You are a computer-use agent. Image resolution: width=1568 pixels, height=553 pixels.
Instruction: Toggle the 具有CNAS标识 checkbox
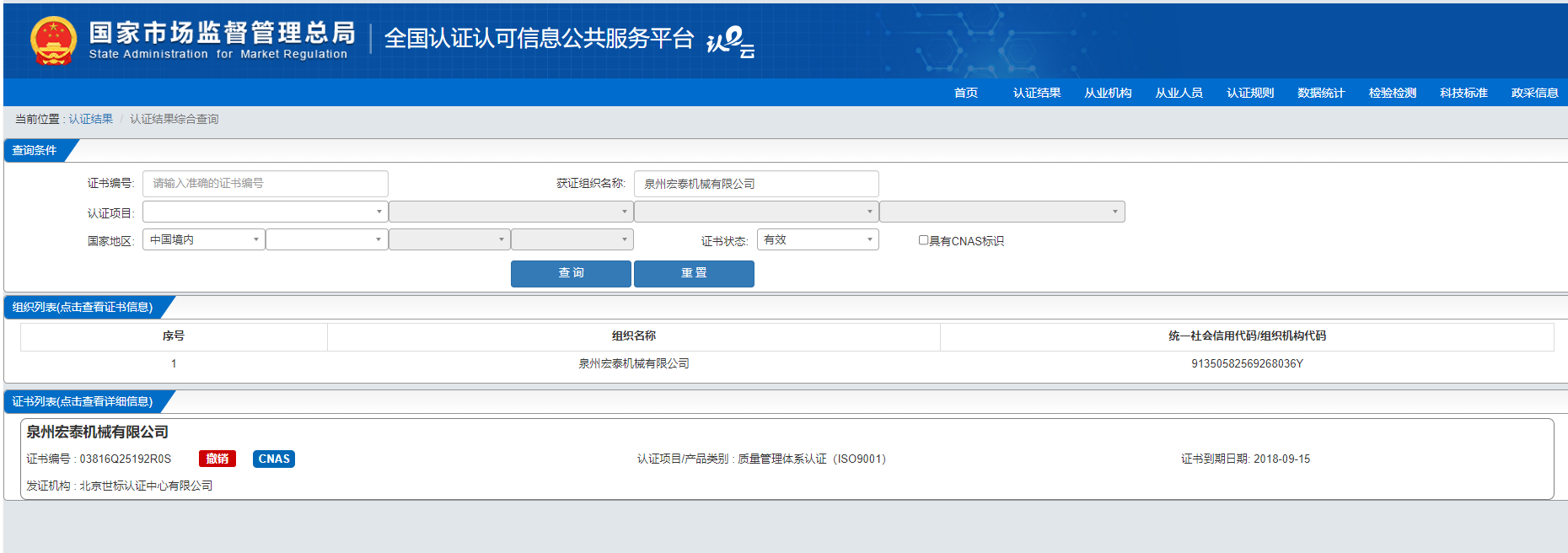tap(923, 240)
